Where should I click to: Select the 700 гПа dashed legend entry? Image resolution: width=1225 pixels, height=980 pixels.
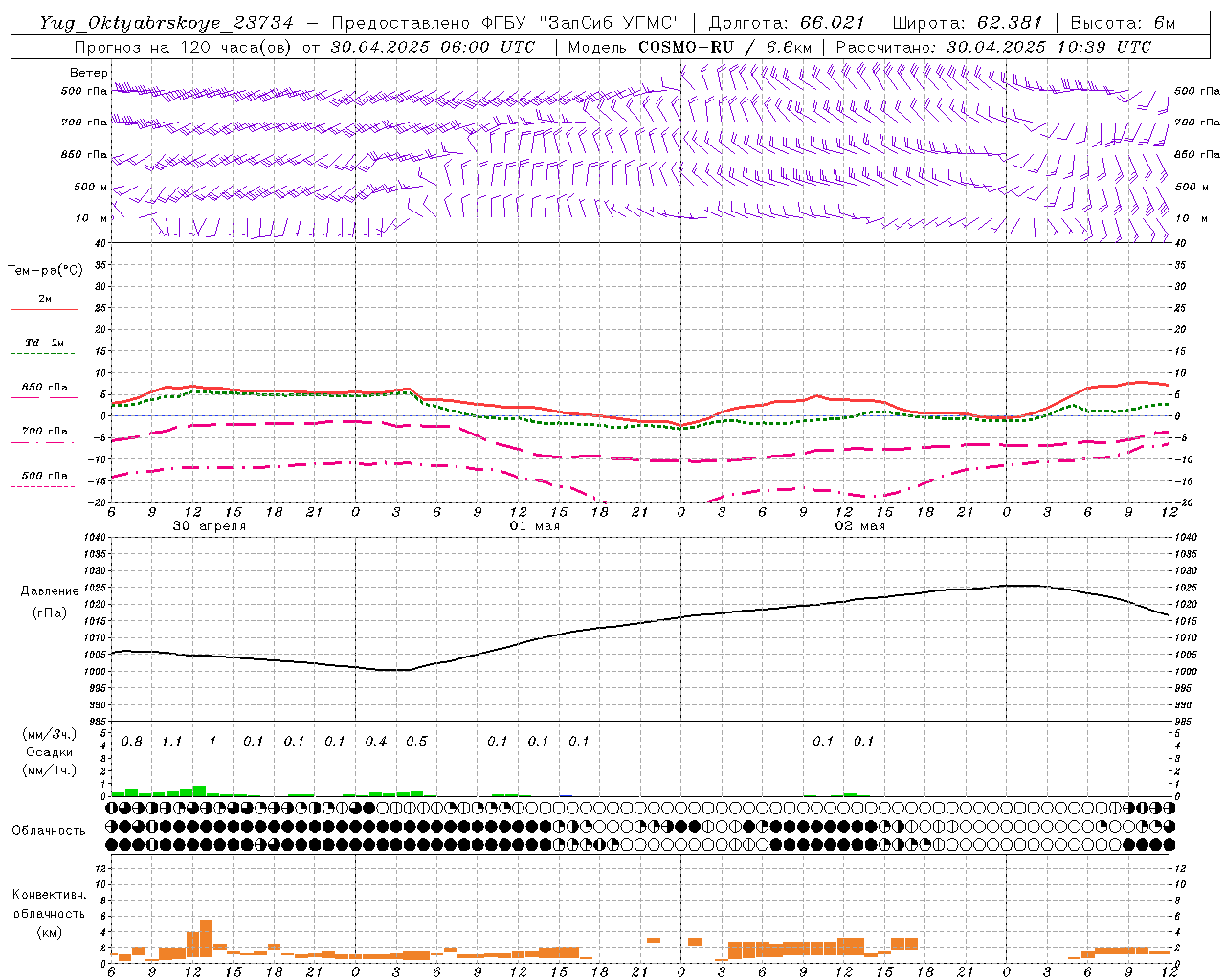[44, 432]
